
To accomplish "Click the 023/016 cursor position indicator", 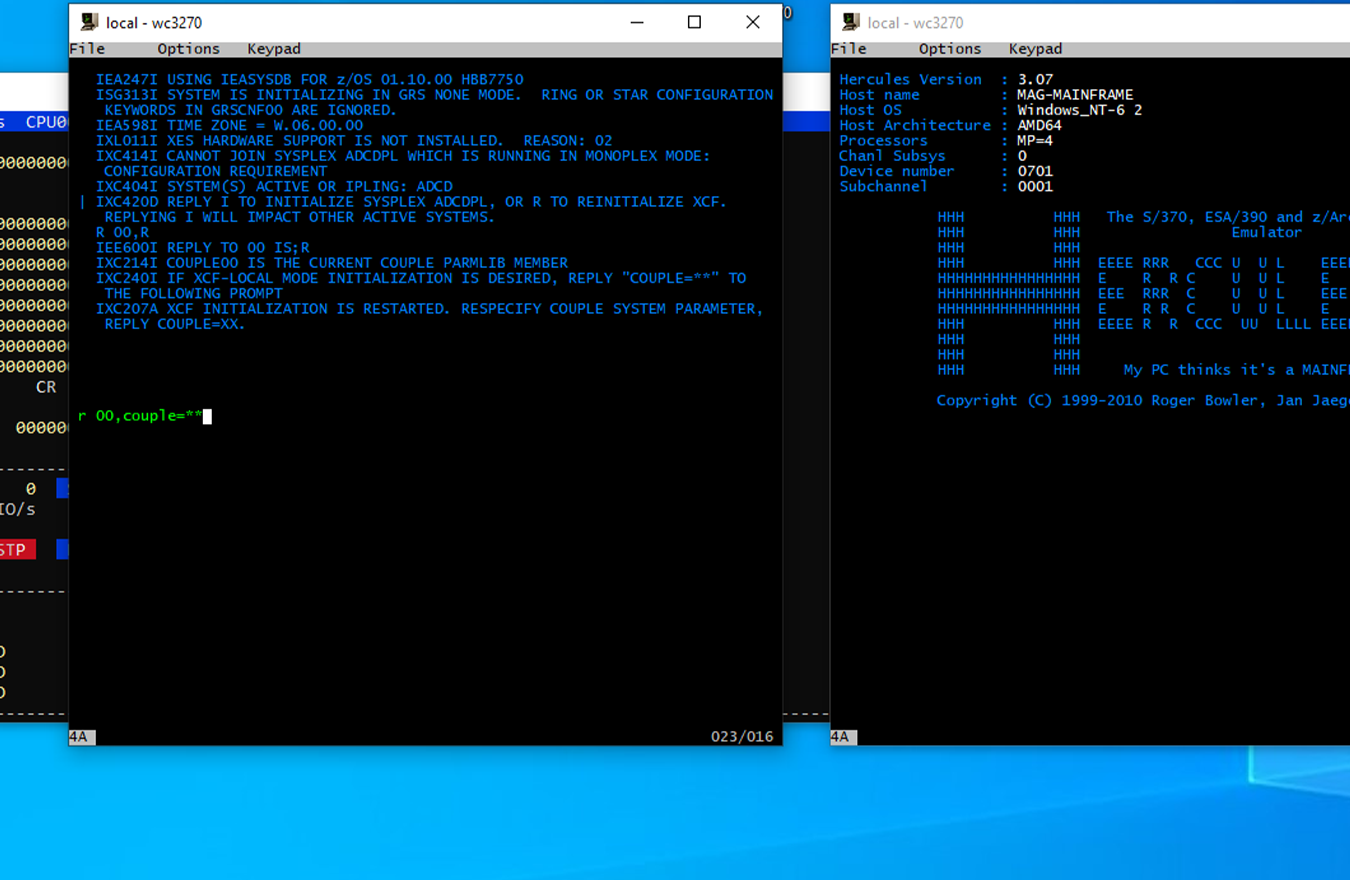I will coord(742,737).
